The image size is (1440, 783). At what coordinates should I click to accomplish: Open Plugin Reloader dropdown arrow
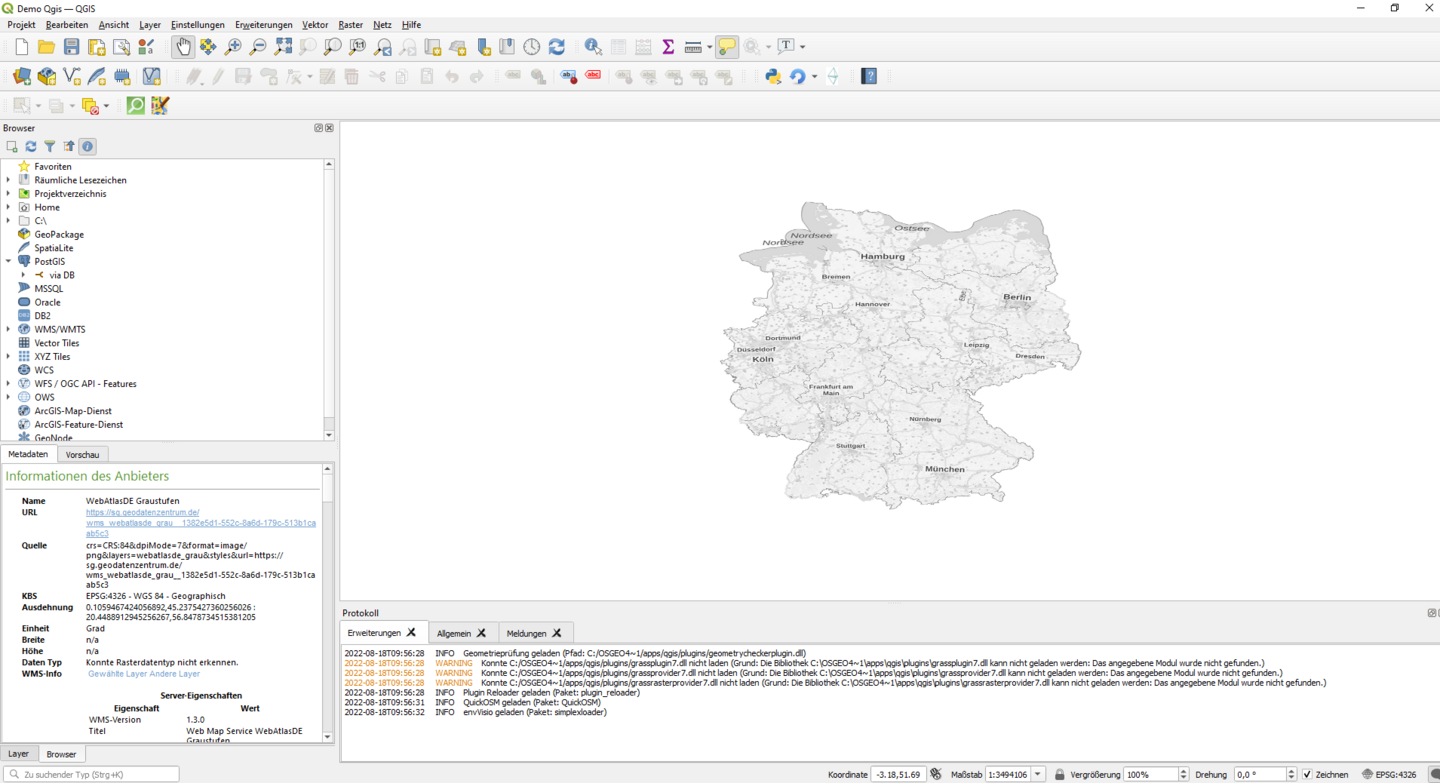[x=814, y=76]
